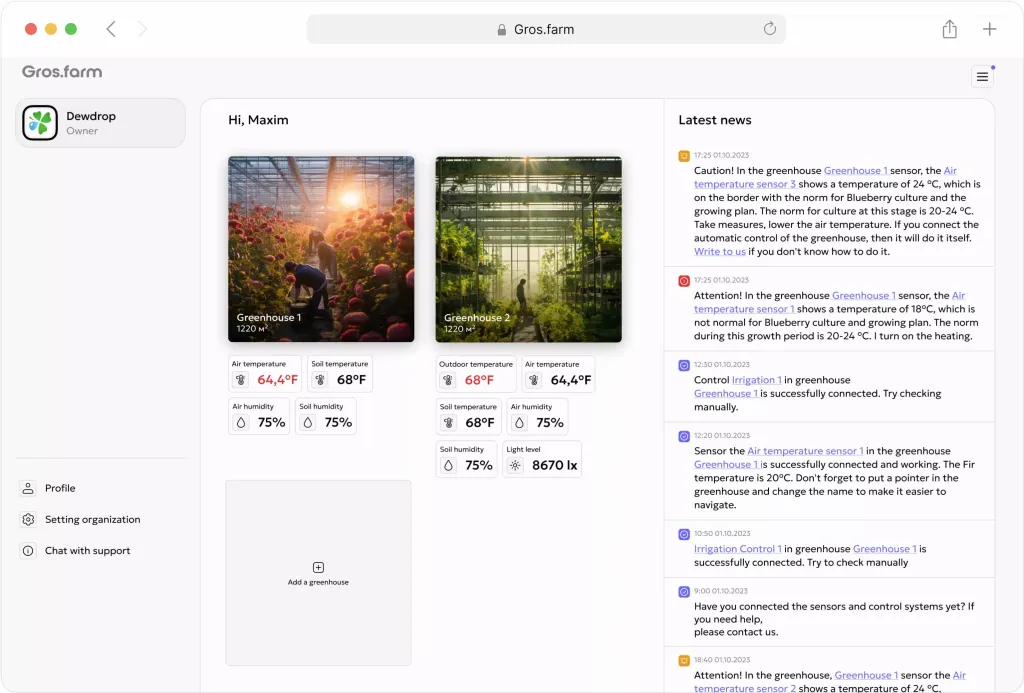This screenshot has height=693, width=1024.
Task: Open the Greenhouse 2 photo card
Action: [x=528, y=249]
